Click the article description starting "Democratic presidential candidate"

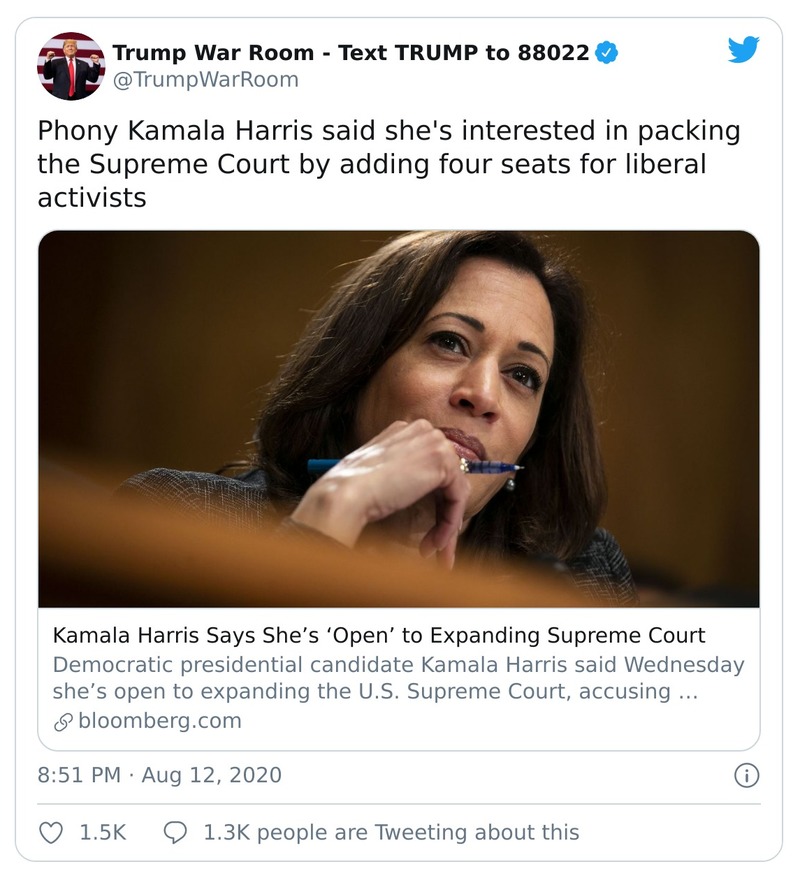pyautogui.click(x=398, y=678)
